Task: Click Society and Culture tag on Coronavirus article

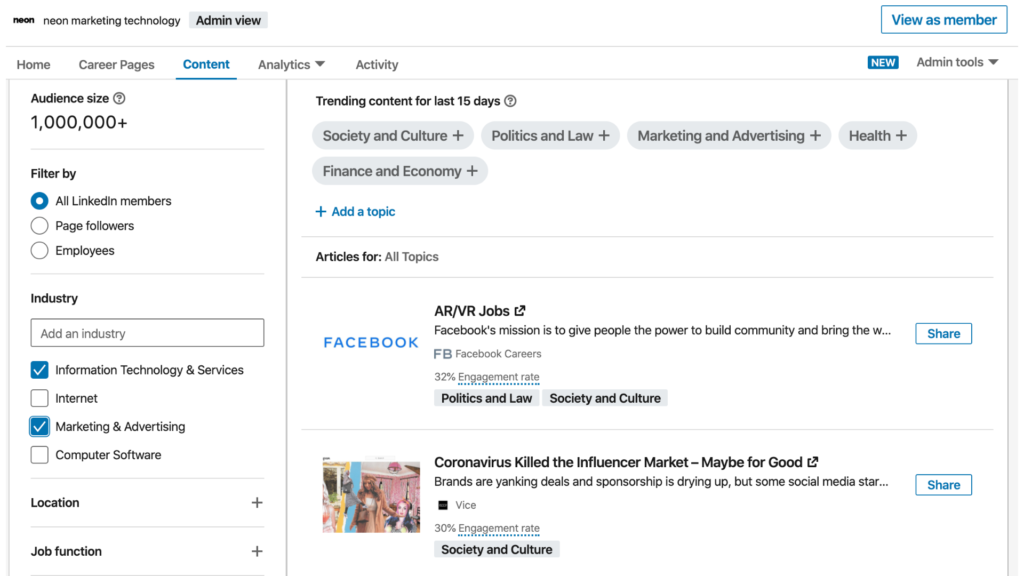Action: click(496, 549)
